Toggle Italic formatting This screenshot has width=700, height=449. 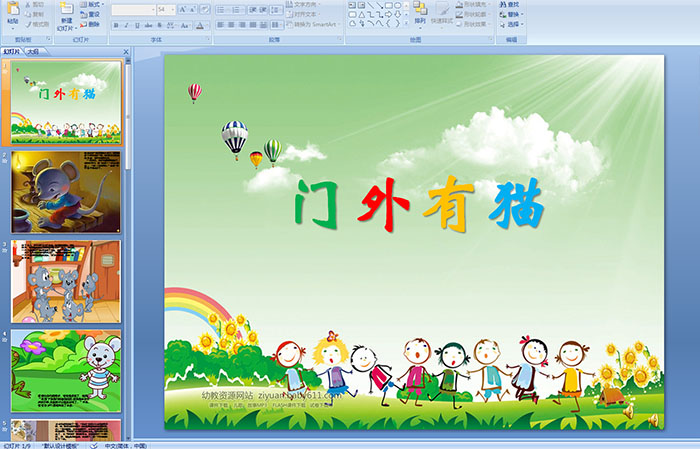[127, 25]
